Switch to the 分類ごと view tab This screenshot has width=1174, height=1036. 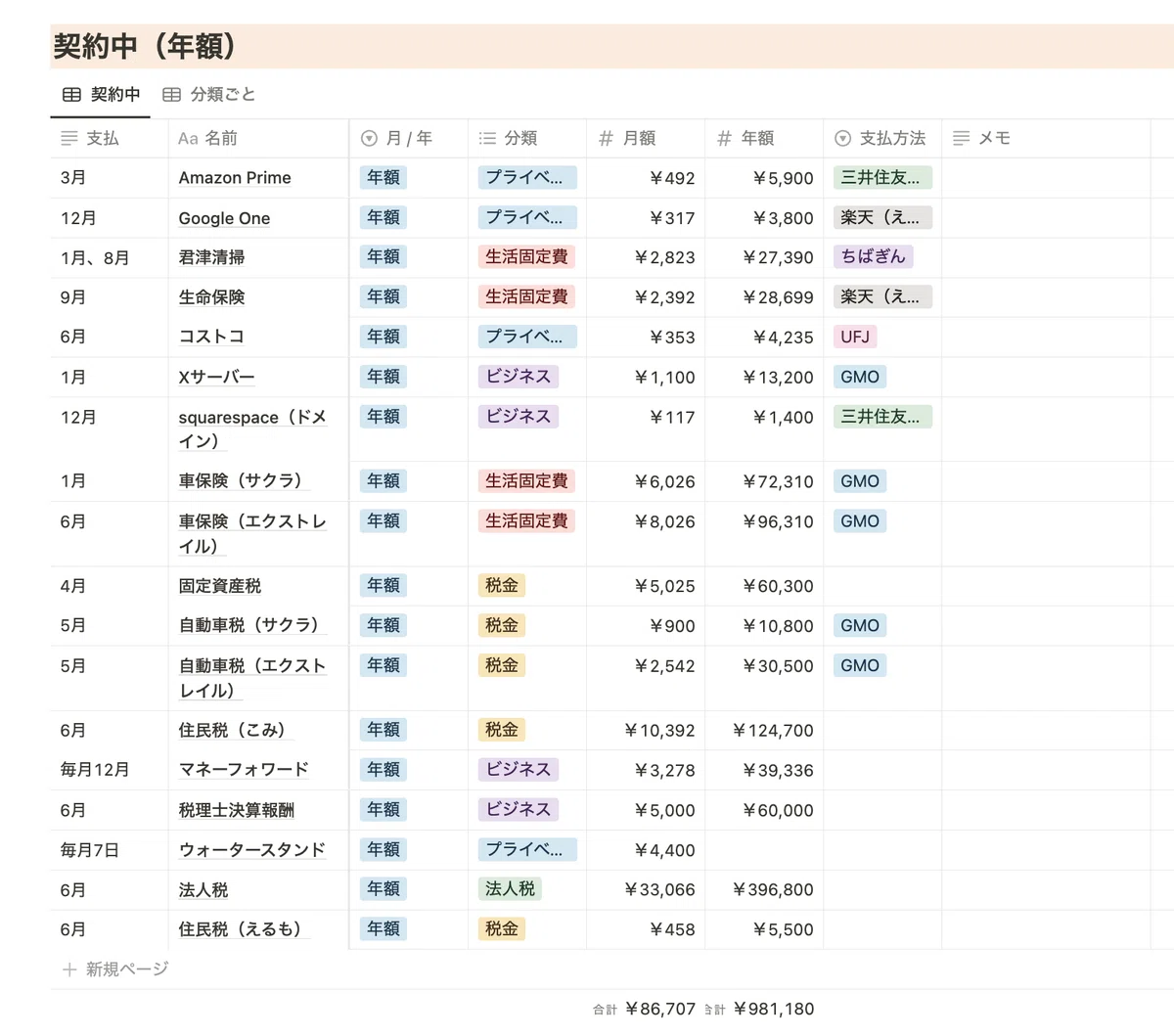(x=208, y=95)
